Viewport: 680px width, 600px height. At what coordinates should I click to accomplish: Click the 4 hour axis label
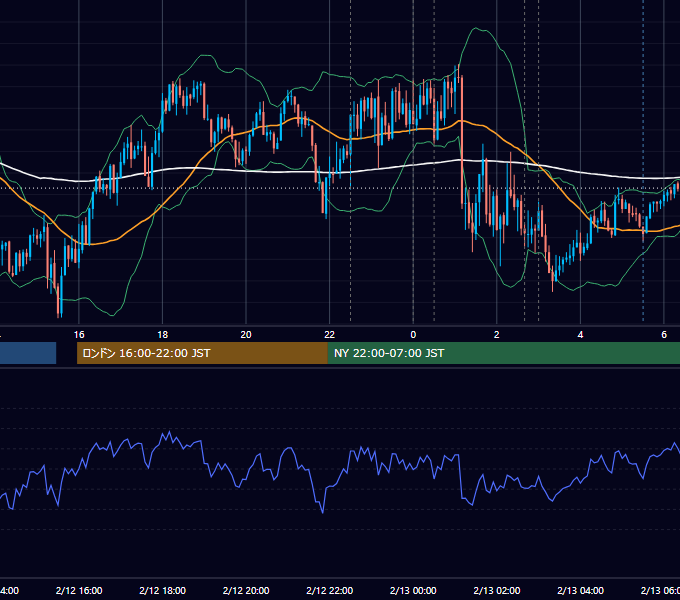point(580,335)
